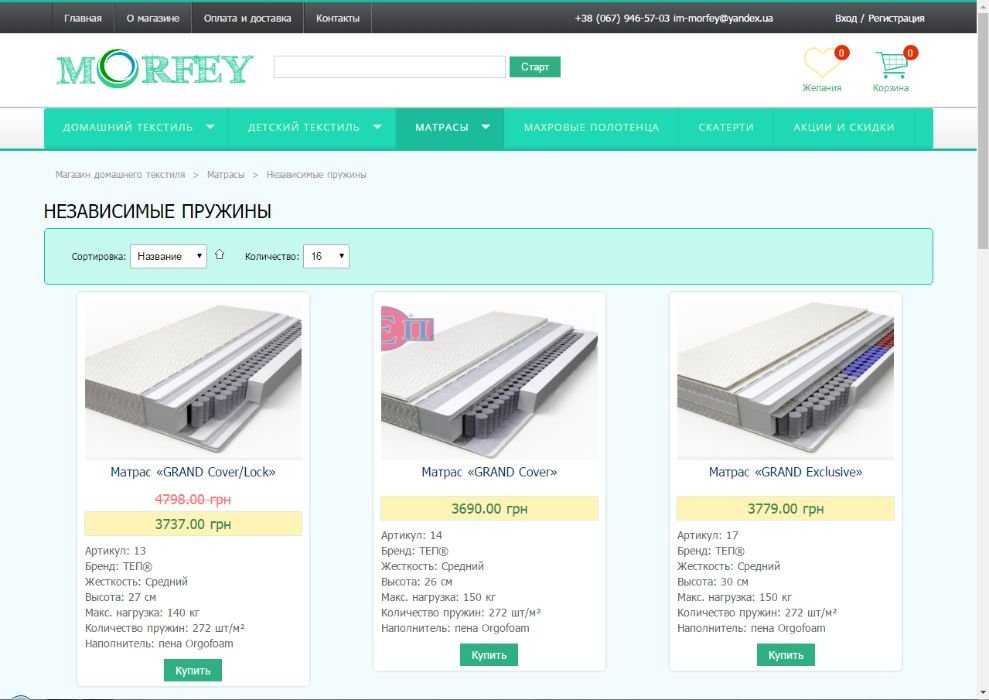Click Вход / Регистрация link
The image size is (989, 700).
click(879, 18)
